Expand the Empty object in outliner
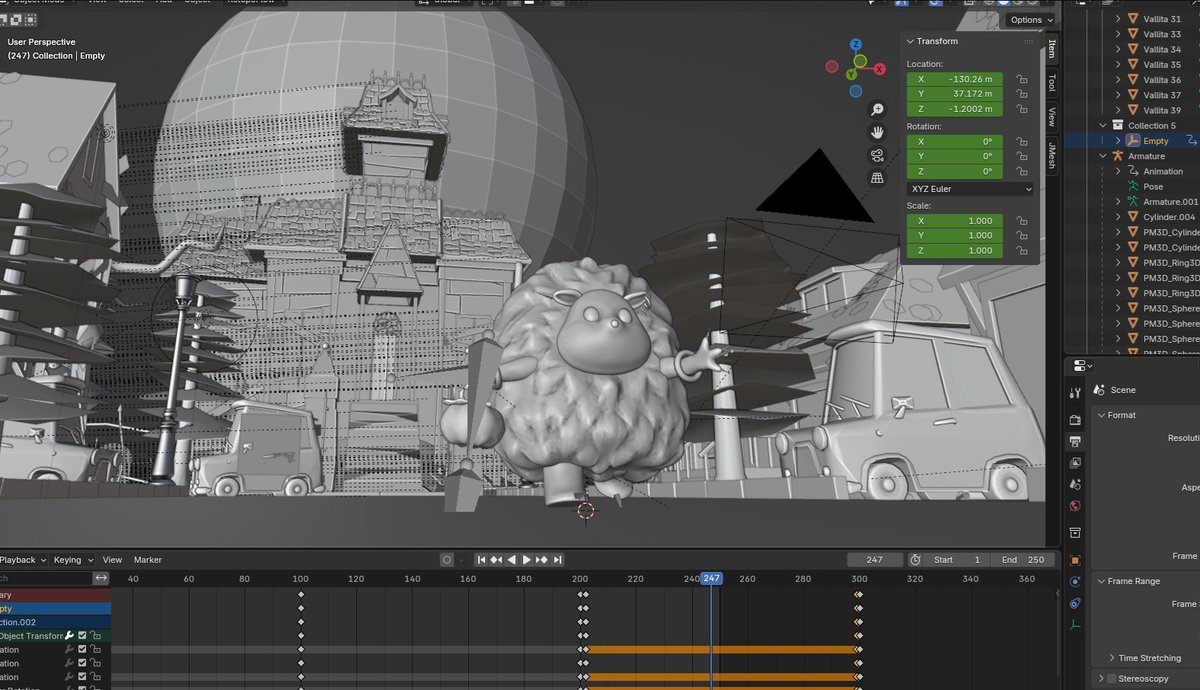1200x690 pixels. [x=1118, y=141]
